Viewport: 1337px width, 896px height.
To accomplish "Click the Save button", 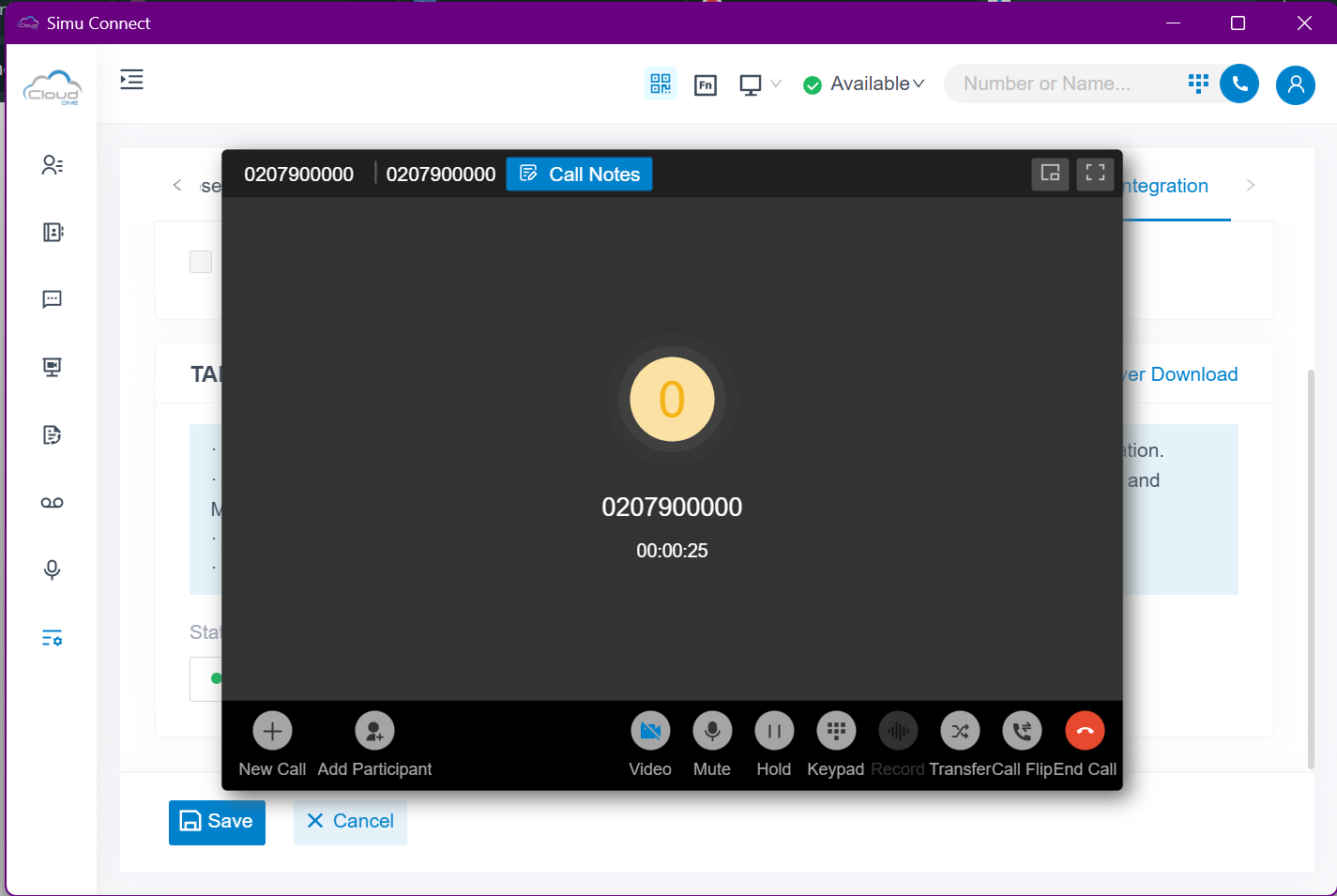I will [x=217, y=822].
